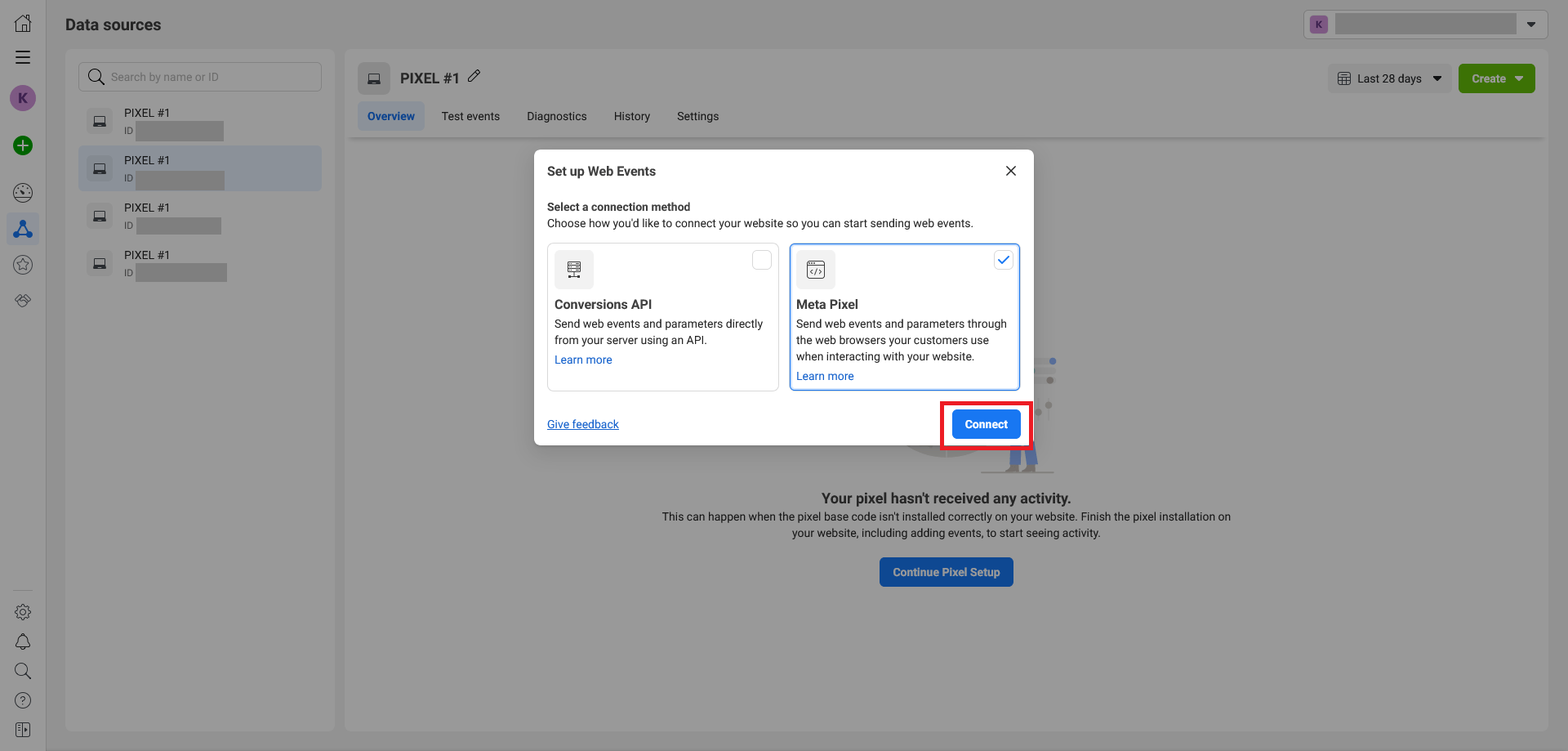Click the green plus icon in sidebar

pos(22,145)
